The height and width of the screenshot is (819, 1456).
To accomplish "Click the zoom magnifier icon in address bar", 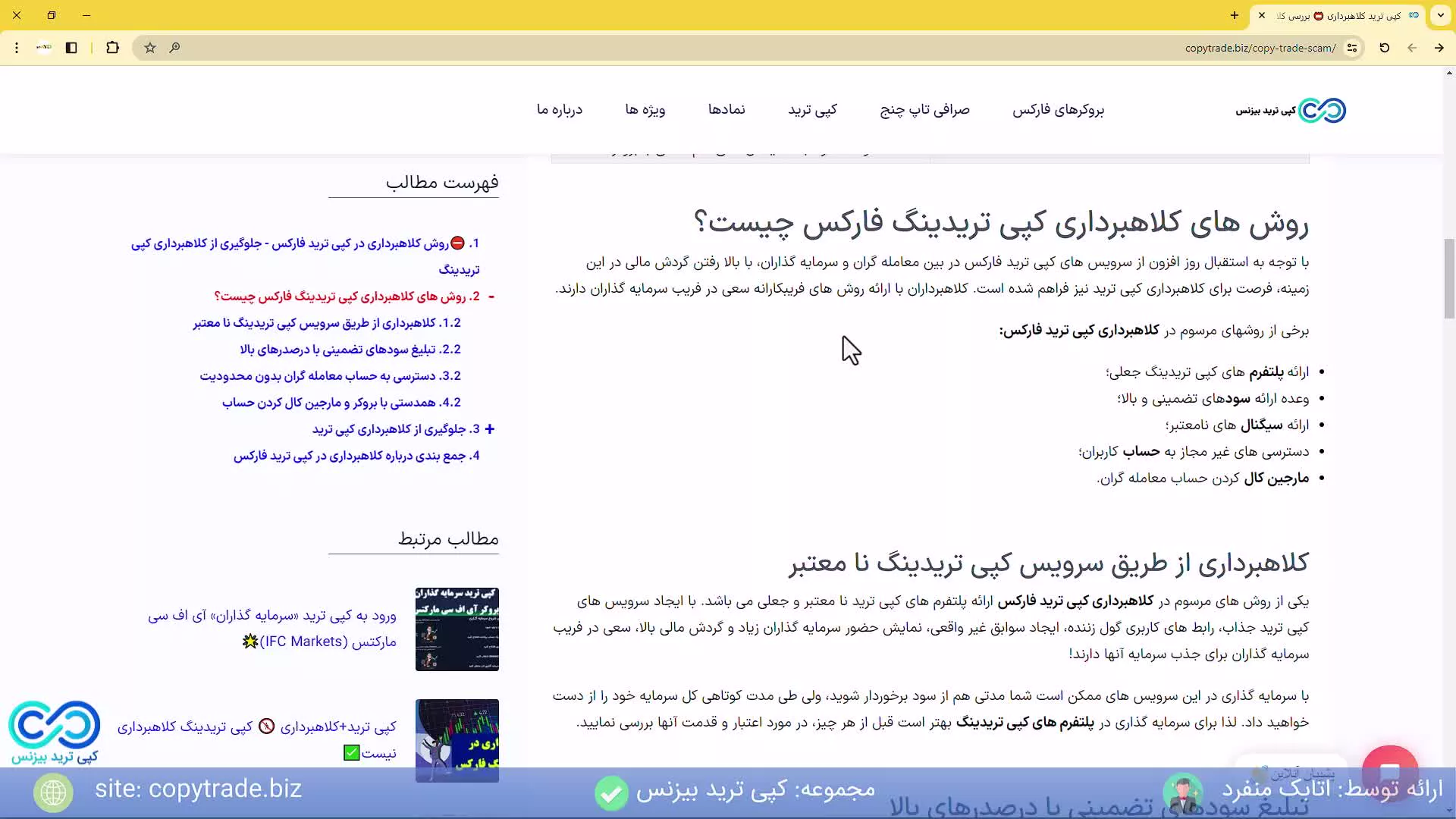I will pos(174,48).
